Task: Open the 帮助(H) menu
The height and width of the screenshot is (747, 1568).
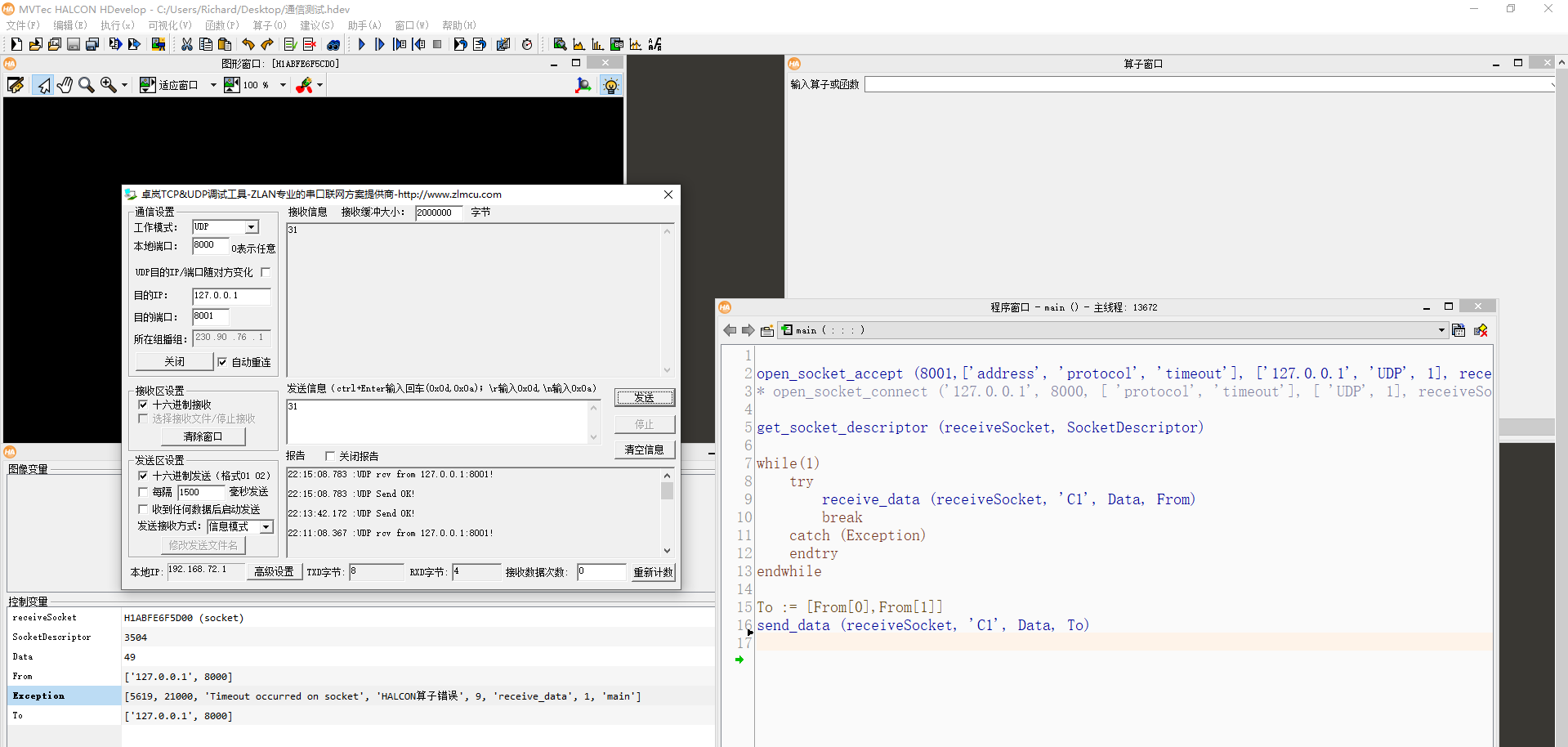Action: 459,25
